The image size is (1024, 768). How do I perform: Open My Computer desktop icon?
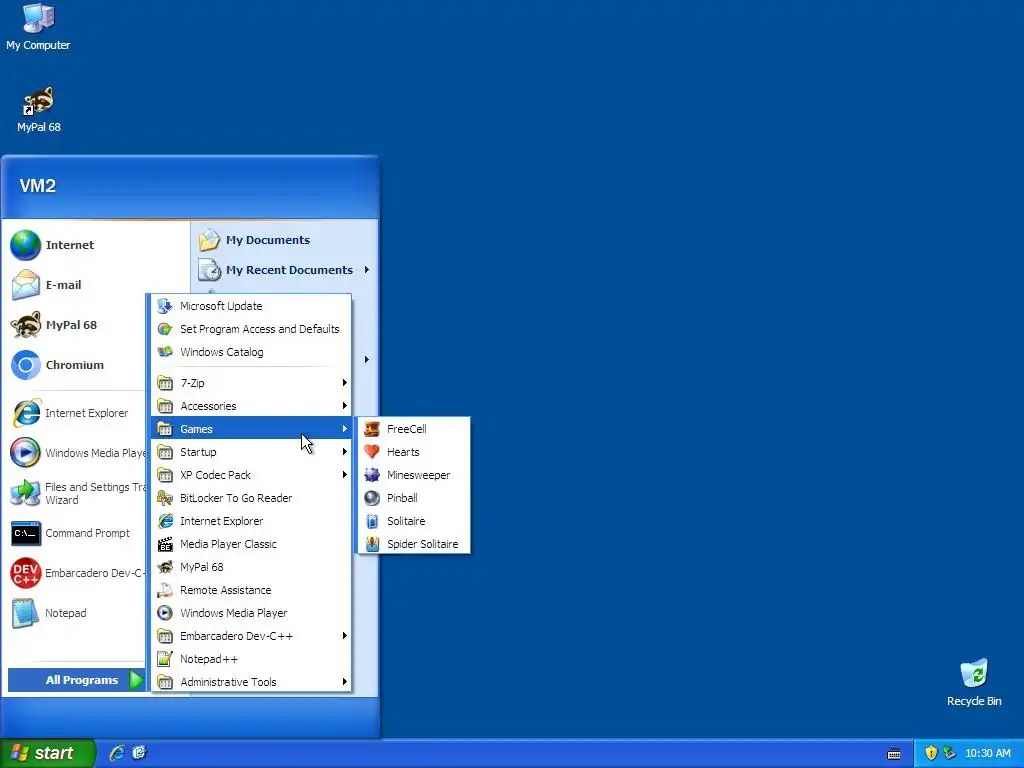pyautogui.click(x=38, y=27)
